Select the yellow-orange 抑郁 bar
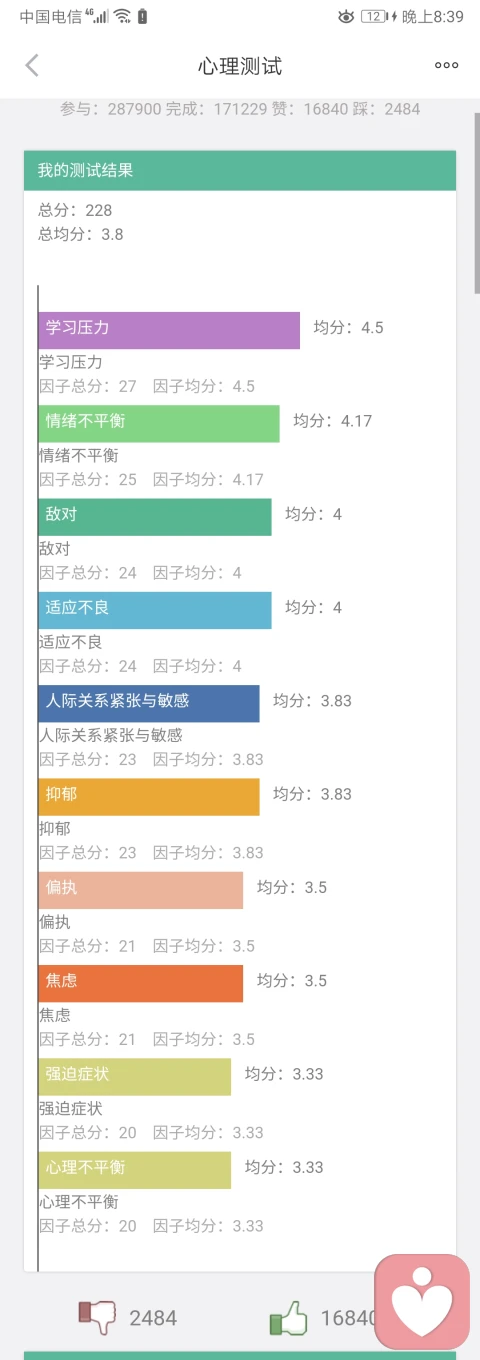The height and width of the screenshot is (1360, 480). pyautogui.click(x=149, y=797)
